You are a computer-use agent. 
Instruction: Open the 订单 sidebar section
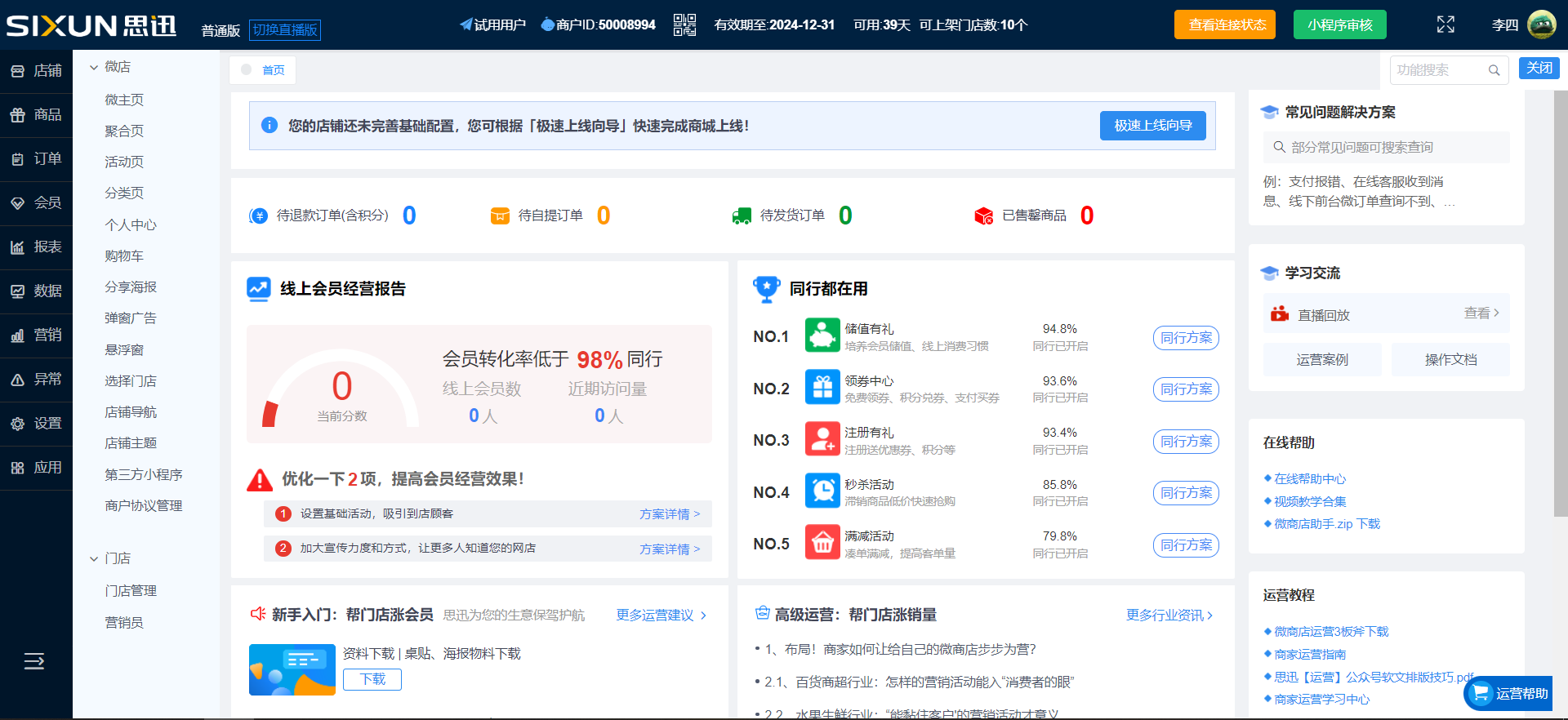(36, 159)
